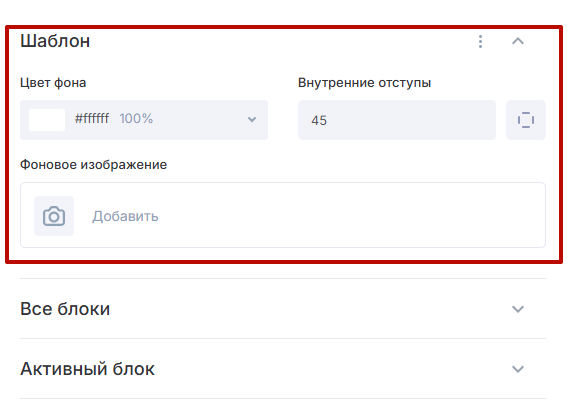Click the Фоновое изображение label
This screenshot has height=419, width=568.
point(93,165)
